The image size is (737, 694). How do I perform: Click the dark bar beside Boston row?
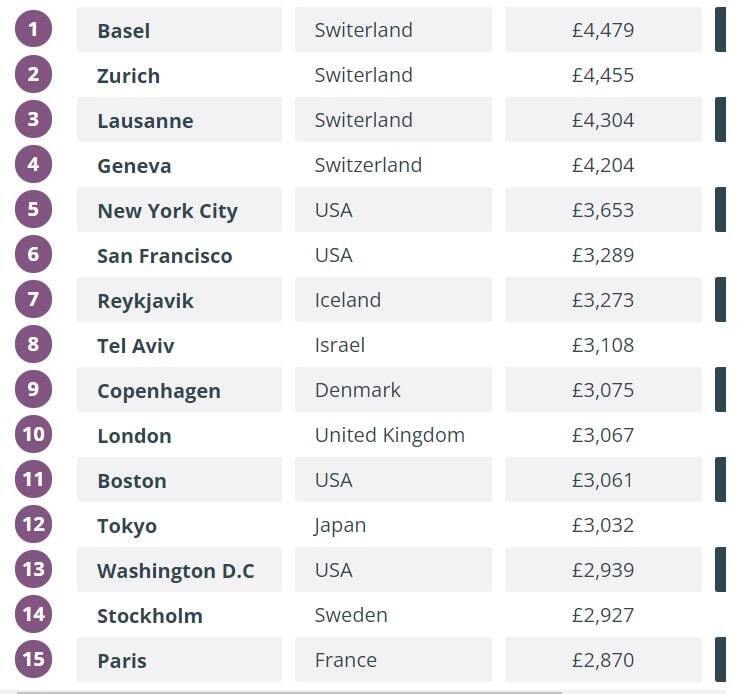720,479
